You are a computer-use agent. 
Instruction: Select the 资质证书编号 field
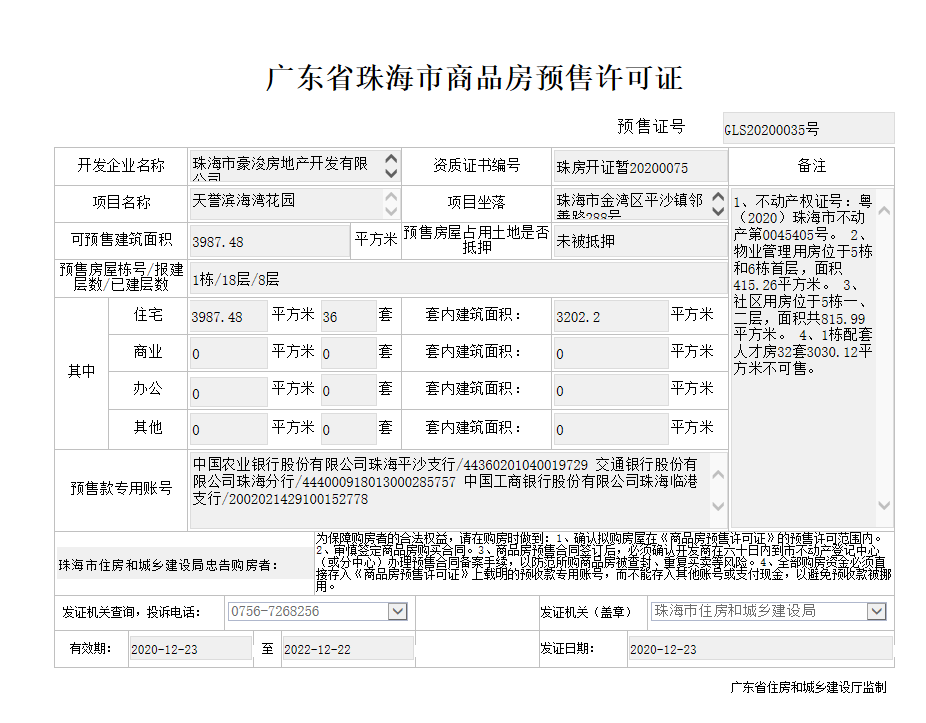click(639, 167)
